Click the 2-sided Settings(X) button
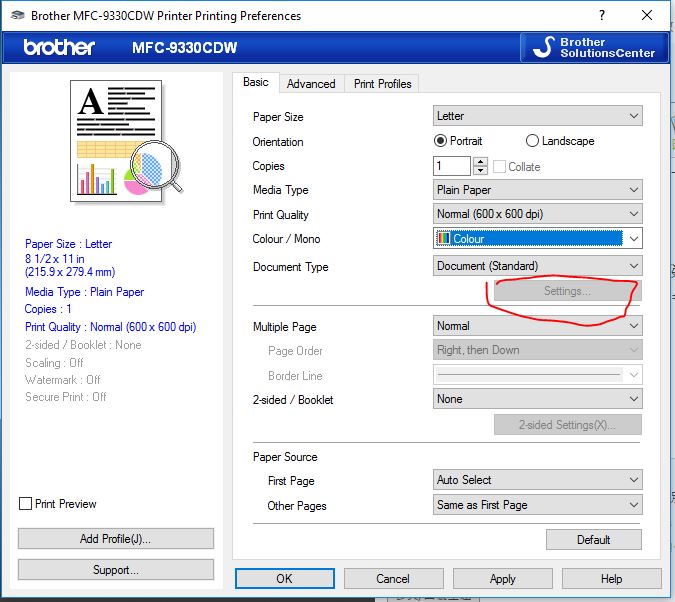Screen dimensions: 675x602 [567, 425]
